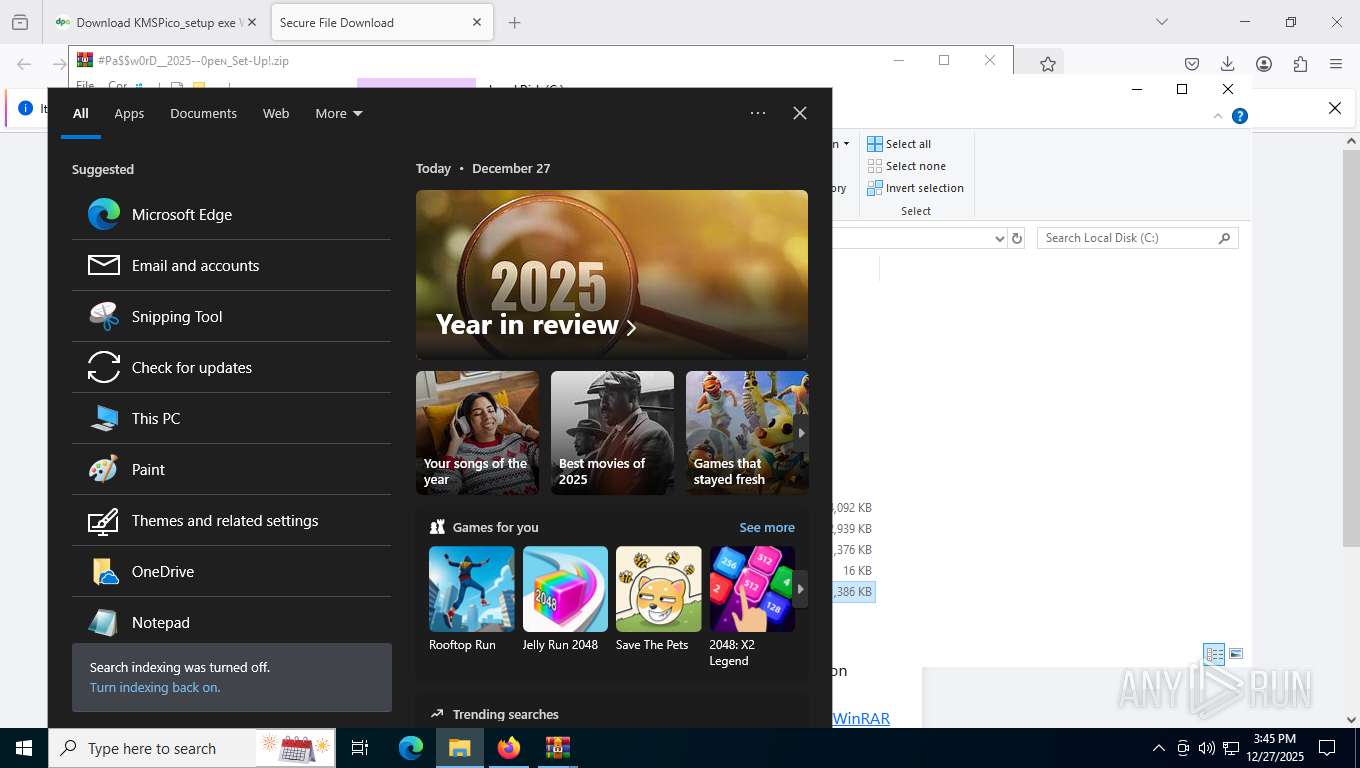
Task: Switch to Apps search tab
Action: tap(129, 113)
